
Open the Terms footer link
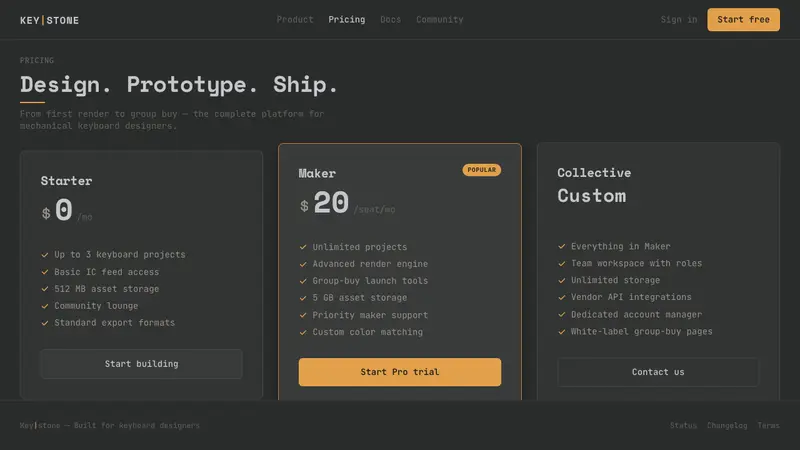[x=768, y=426]
